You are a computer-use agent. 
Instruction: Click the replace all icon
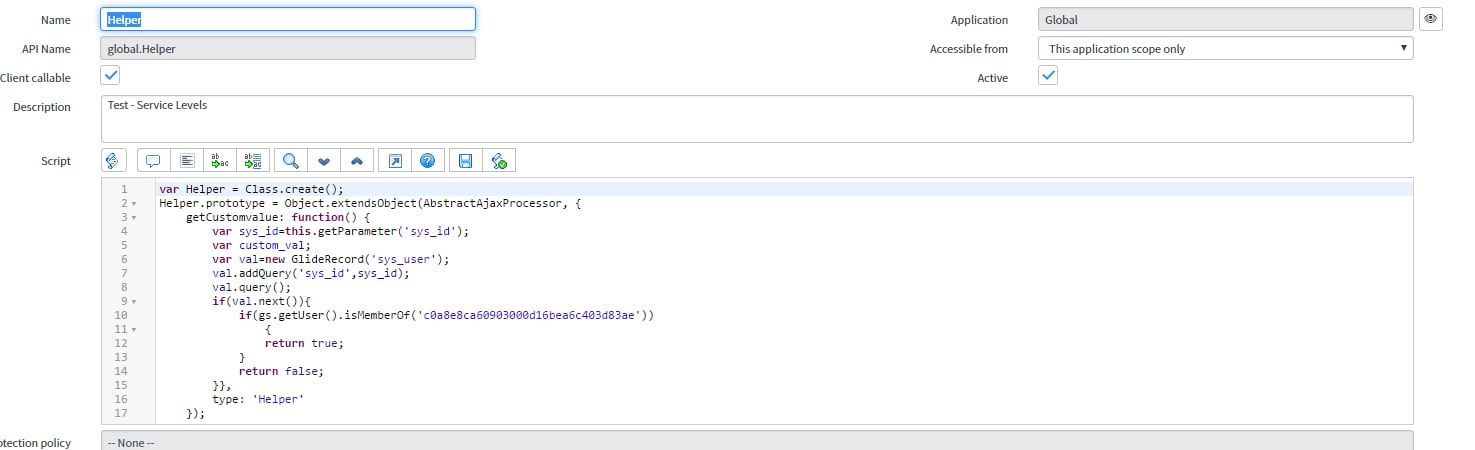253,160
